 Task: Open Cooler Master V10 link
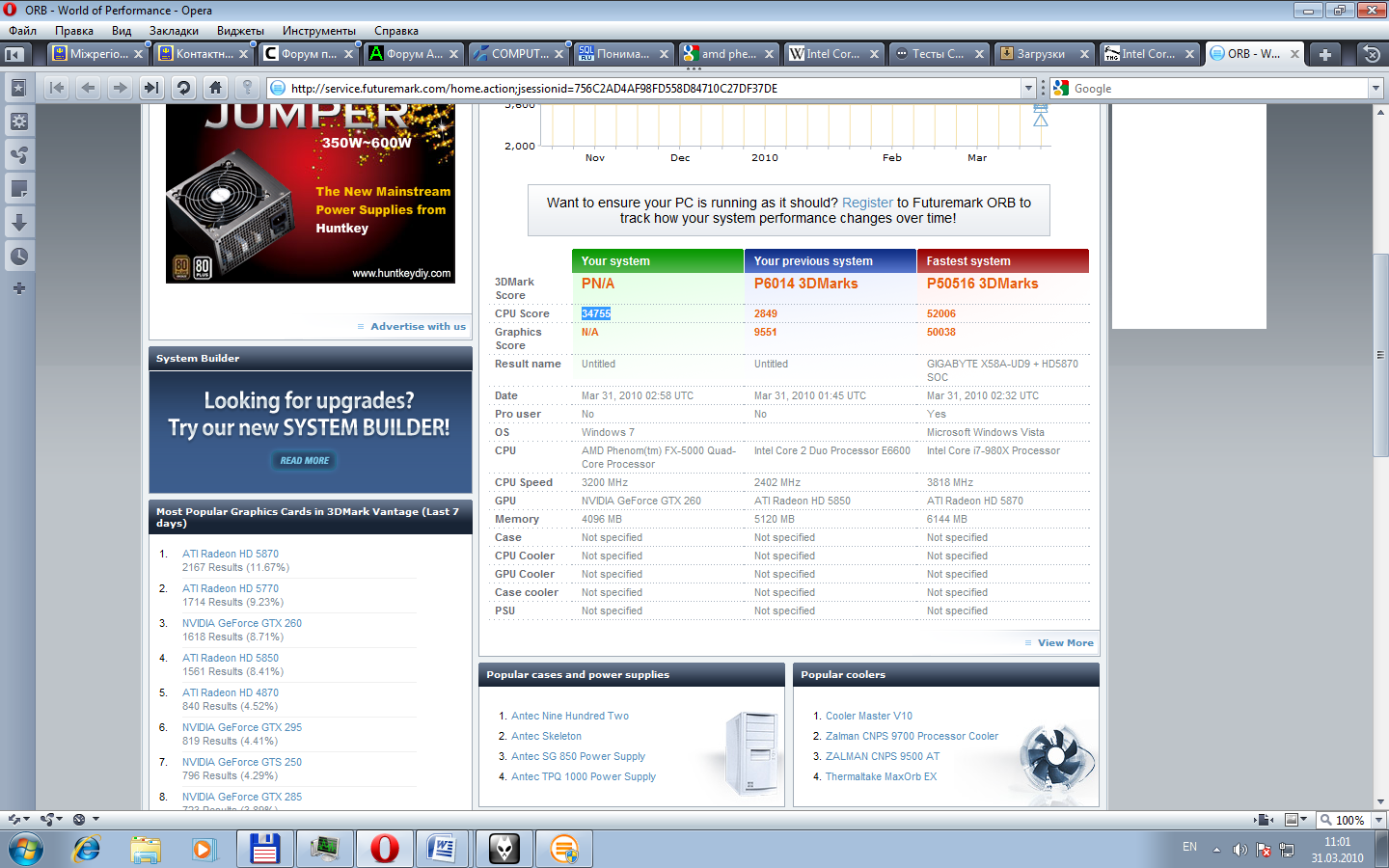pos(869,716)
